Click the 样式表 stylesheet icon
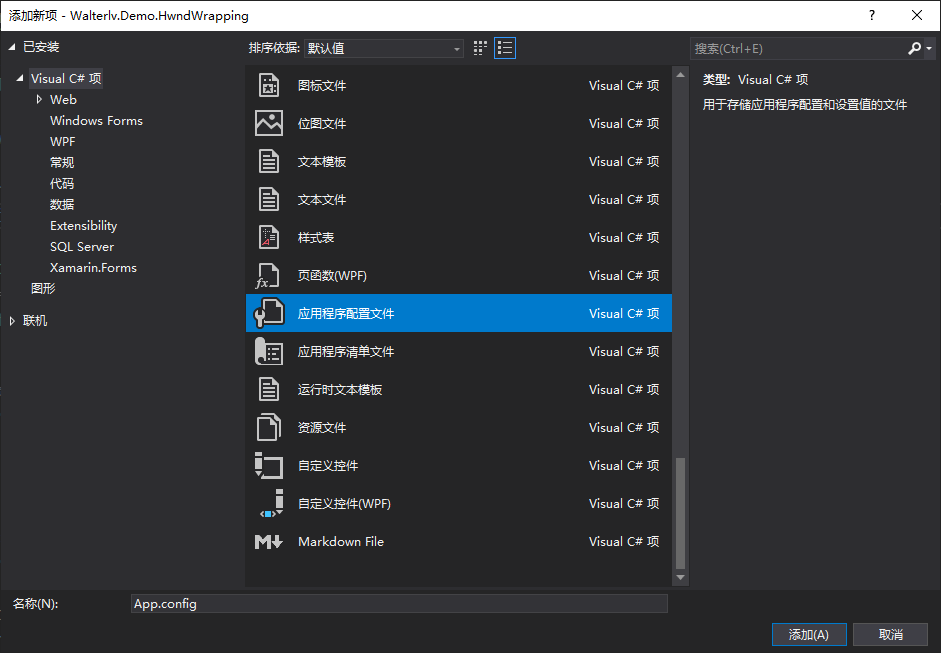This screenshot has height=653, width=941. pos(268,237)
